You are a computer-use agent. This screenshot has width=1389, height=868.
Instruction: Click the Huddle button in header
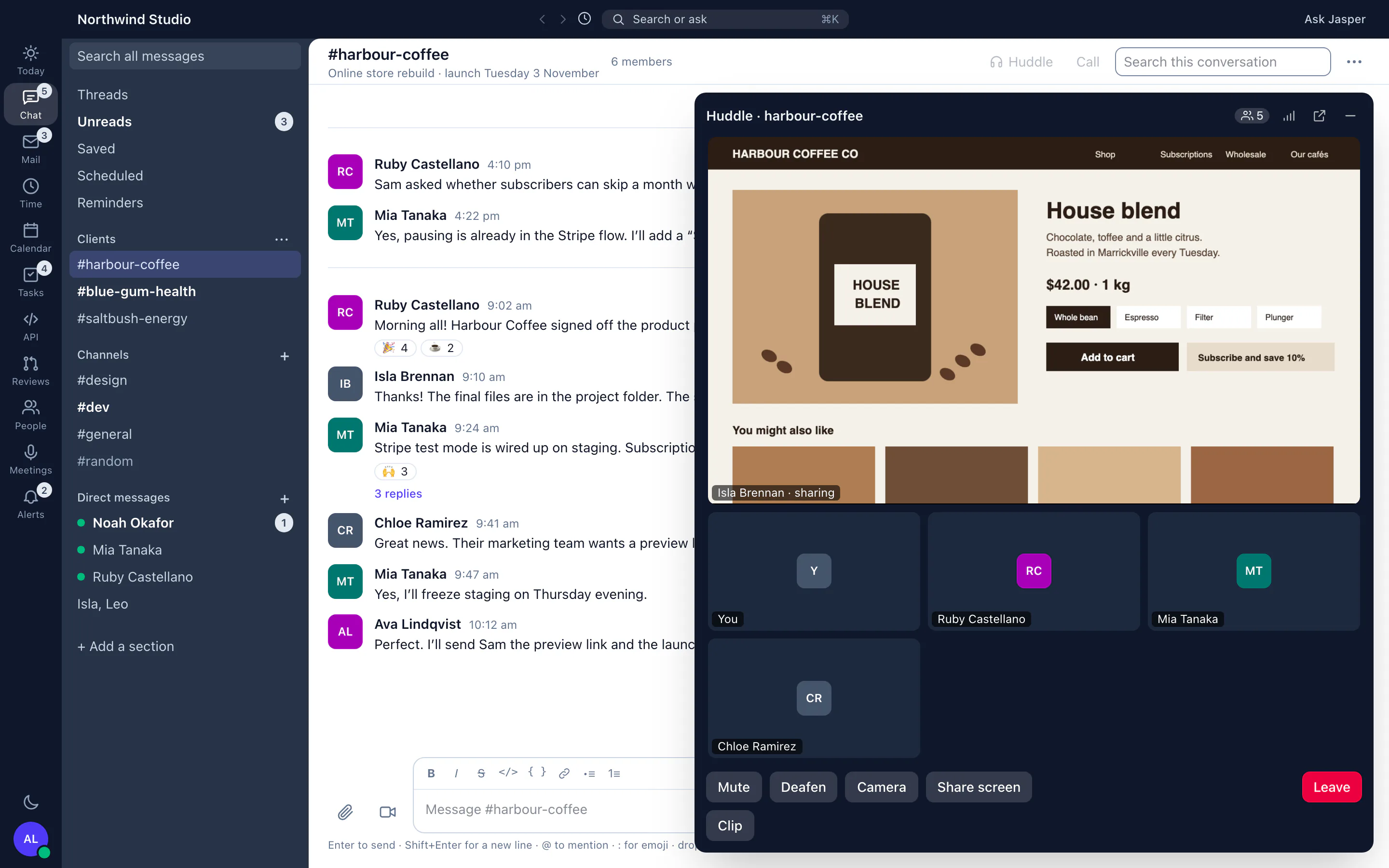1021,61
